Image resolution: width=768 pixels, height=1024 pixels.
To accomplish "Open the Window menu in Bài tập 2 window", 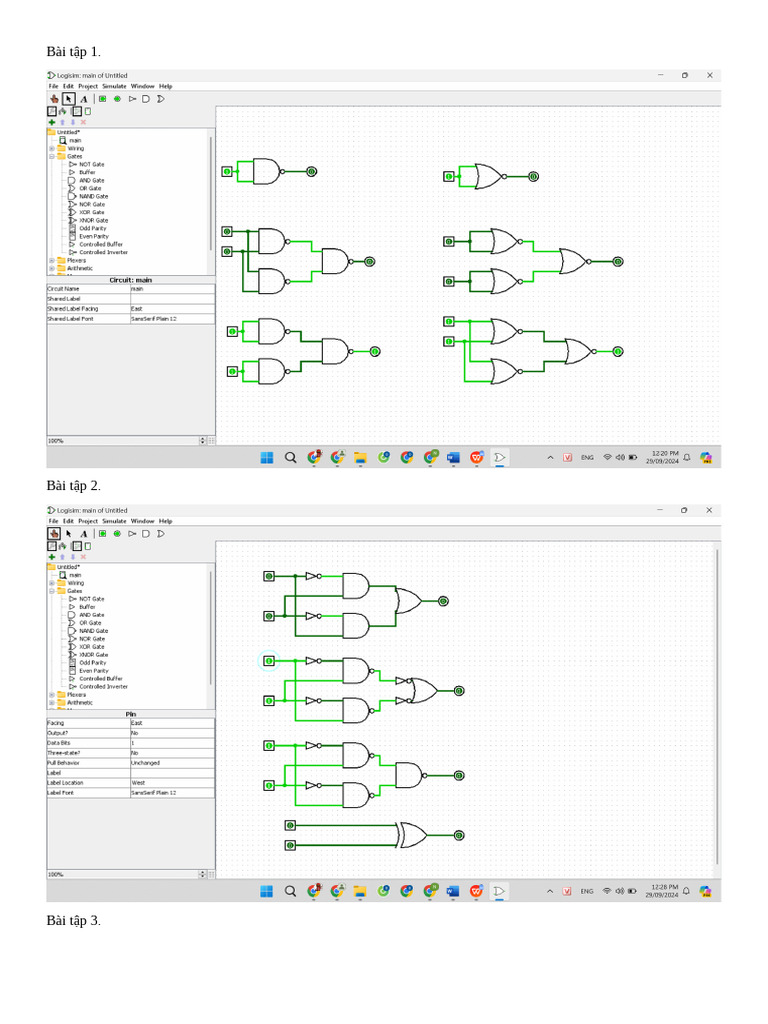I will tap(143, 521).
